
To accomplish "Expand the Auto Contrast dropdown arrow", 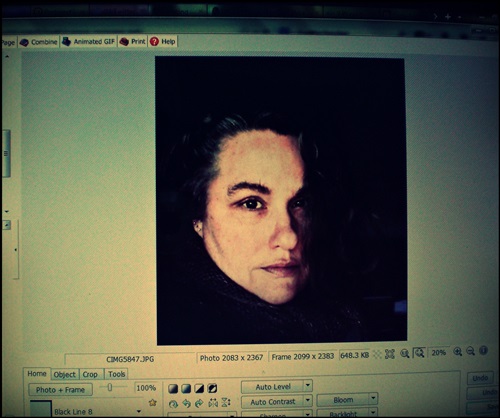I will (308, 401).
